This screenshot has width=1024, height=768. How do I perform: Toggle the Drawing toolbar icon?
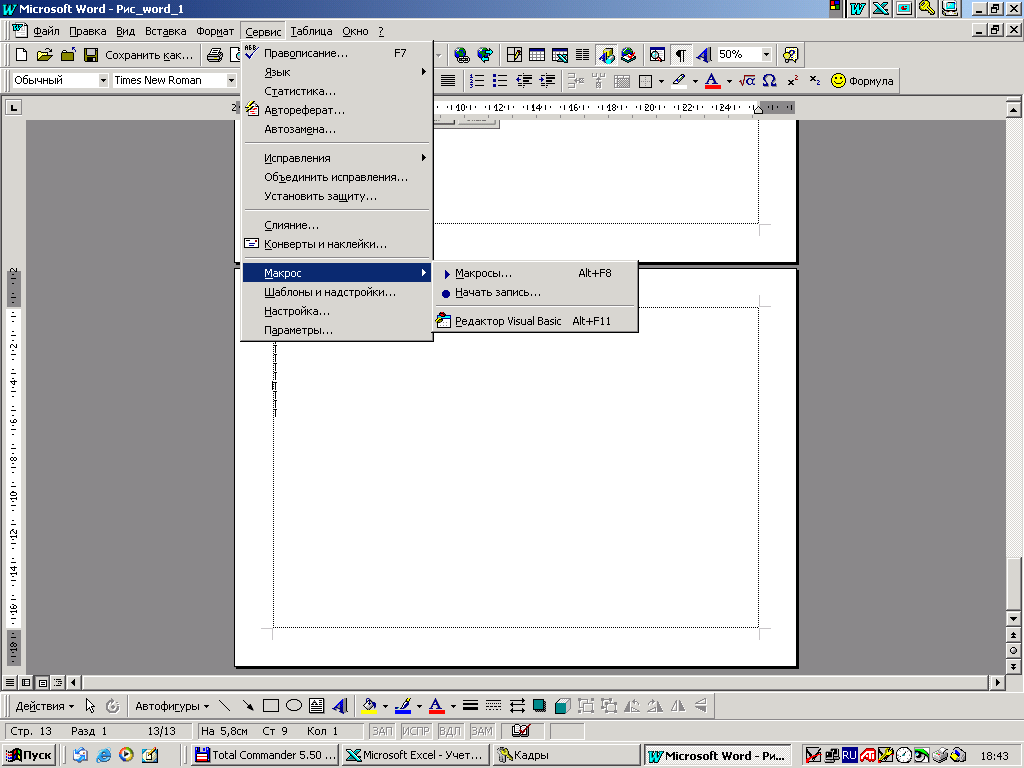coord(606,55)
